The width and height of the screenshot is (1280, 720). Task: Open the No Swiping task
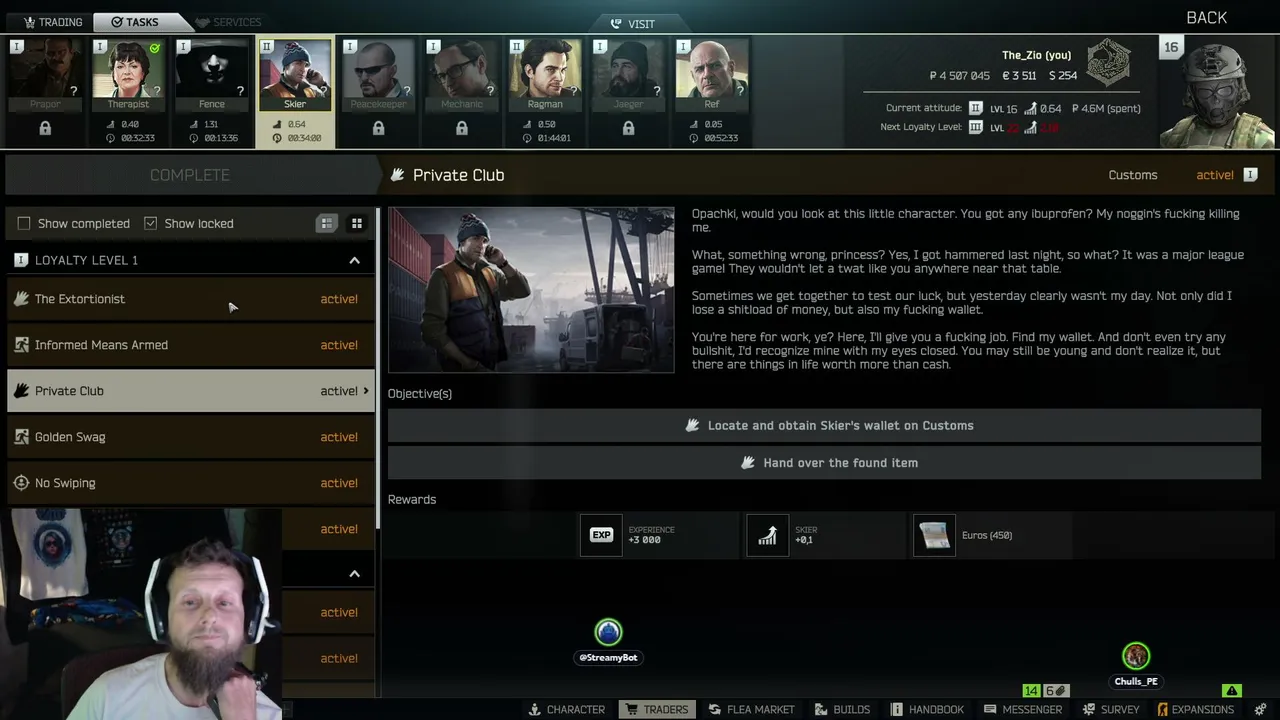pos(190,483)
